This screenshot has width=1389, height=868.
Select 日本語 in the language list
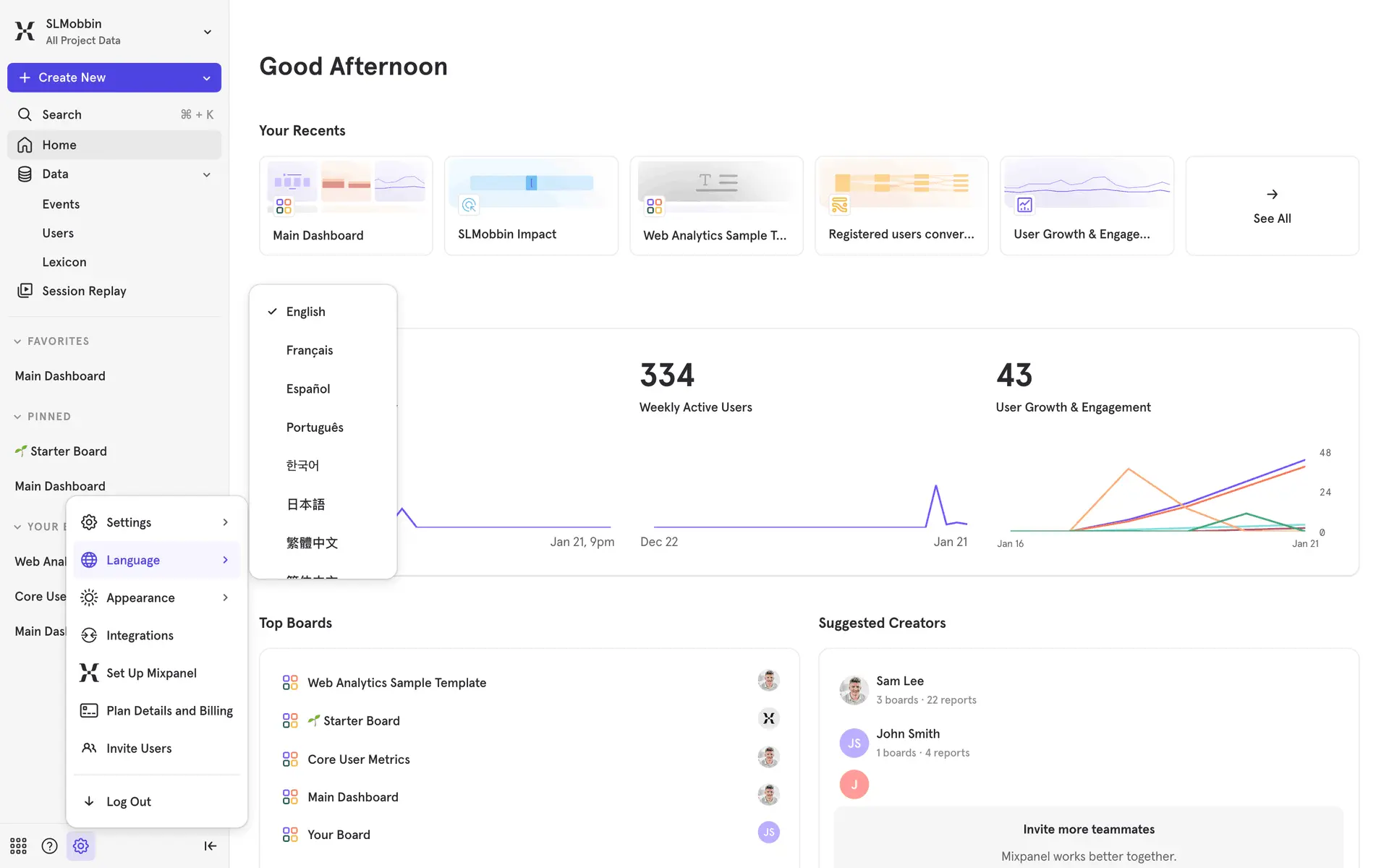click(x=305, y=504)
